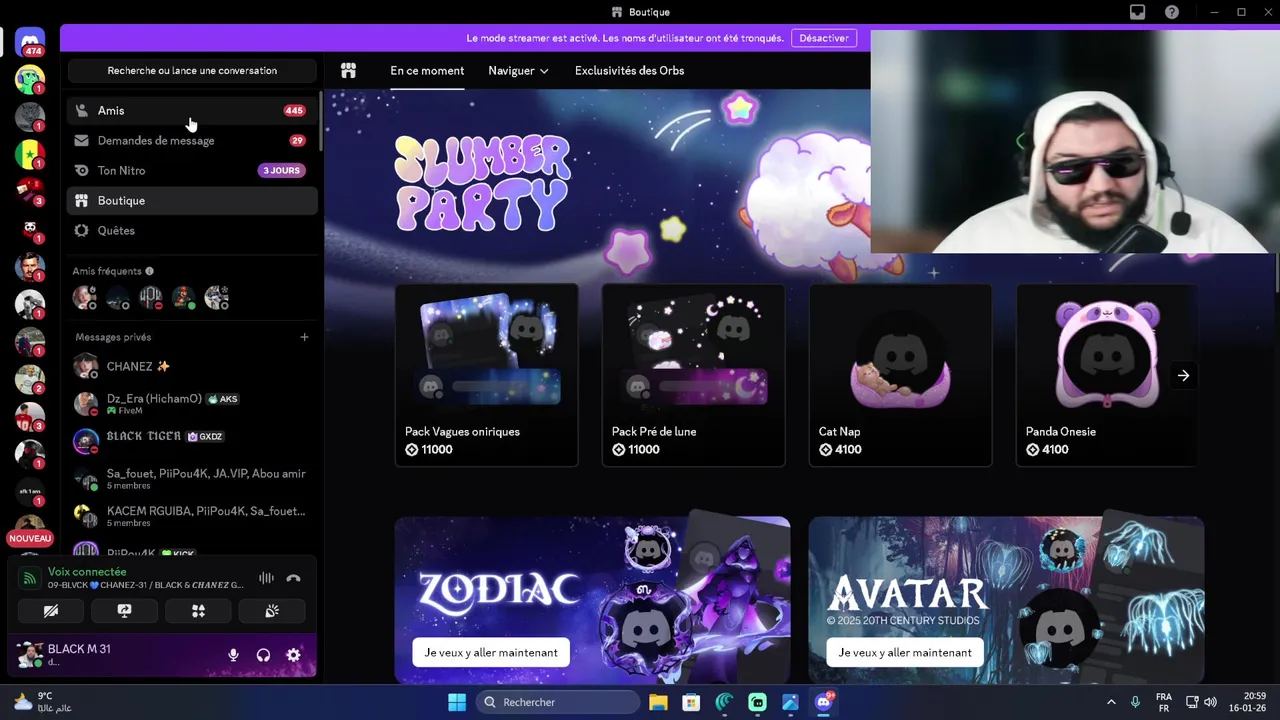Image resolution: width=1280 pixels, height=720 pixels.
Task: Open Ton Nitro page
Action: coord(192,171)
